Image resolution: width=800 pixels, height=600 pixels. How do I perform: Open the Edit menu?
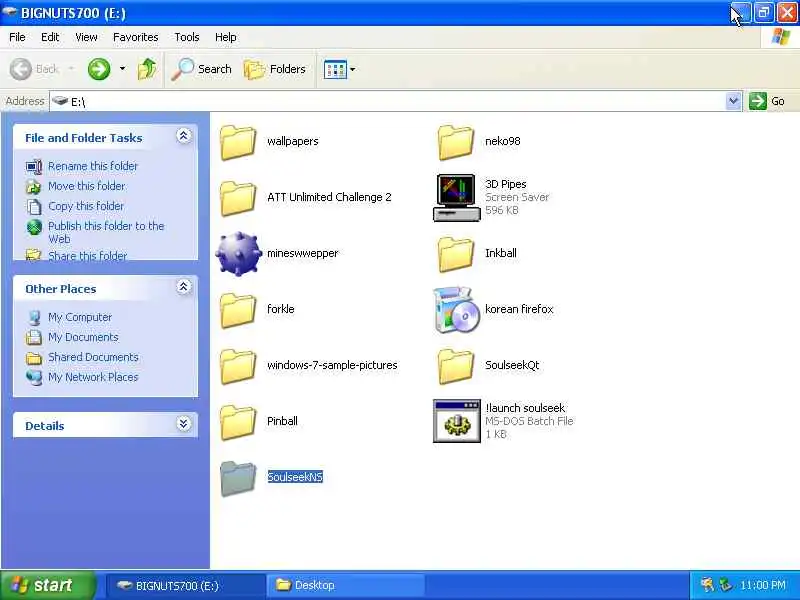click(50, 37)
